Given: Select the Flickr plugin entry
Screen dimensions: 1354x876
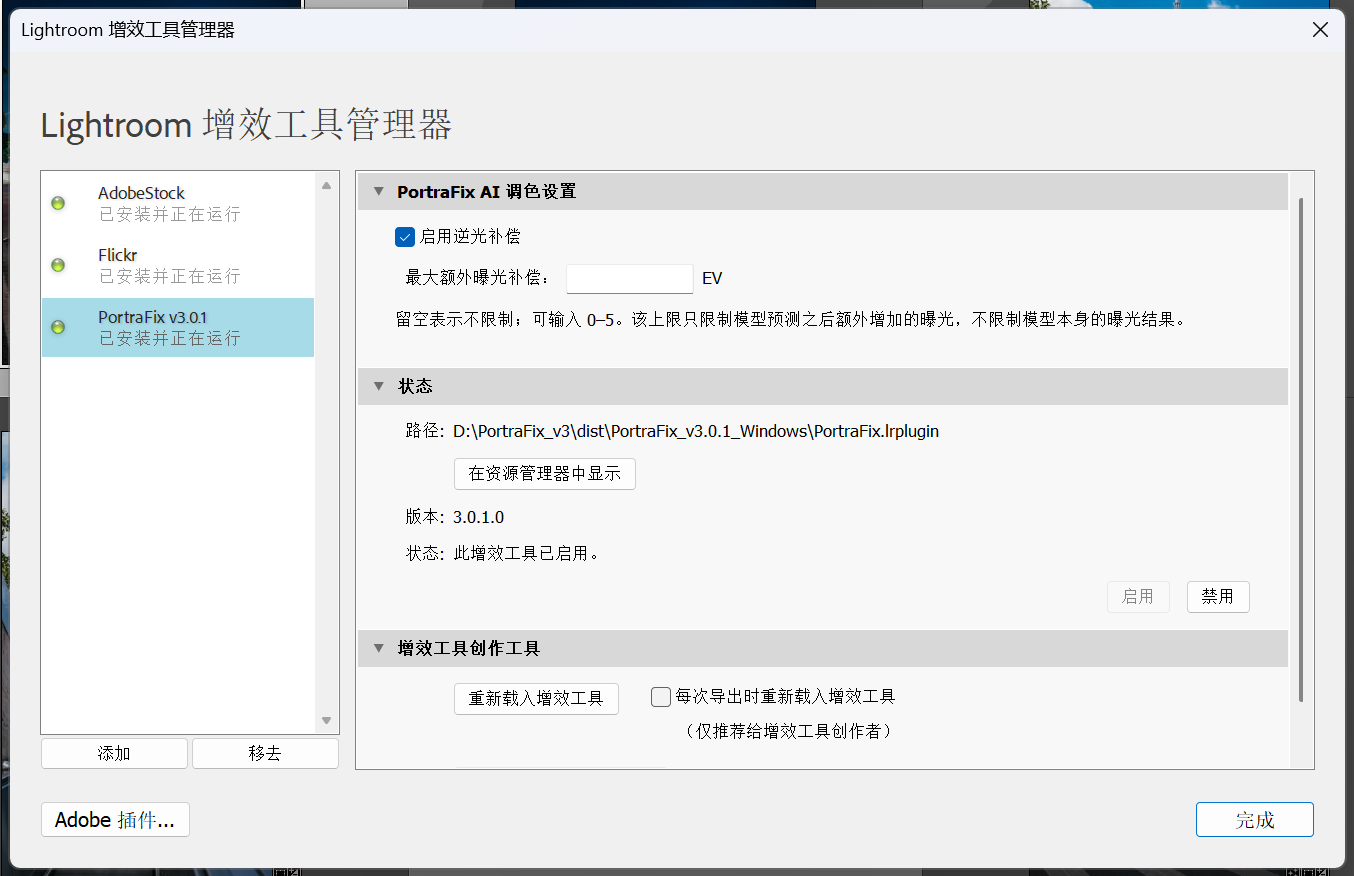Looking at the screenshot, I should tap(178, 265).
